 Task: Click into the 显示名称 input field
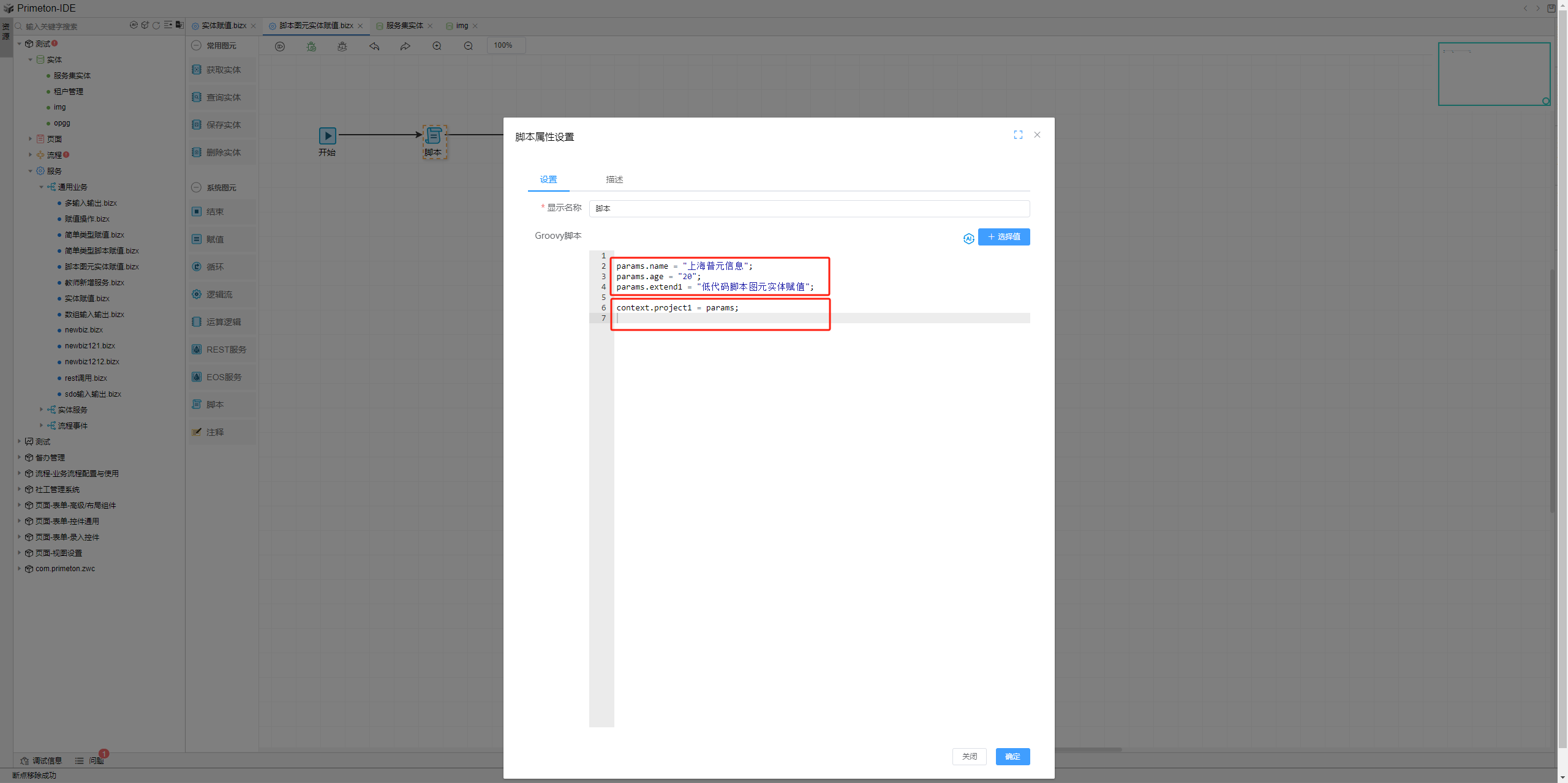click(809, 209)
